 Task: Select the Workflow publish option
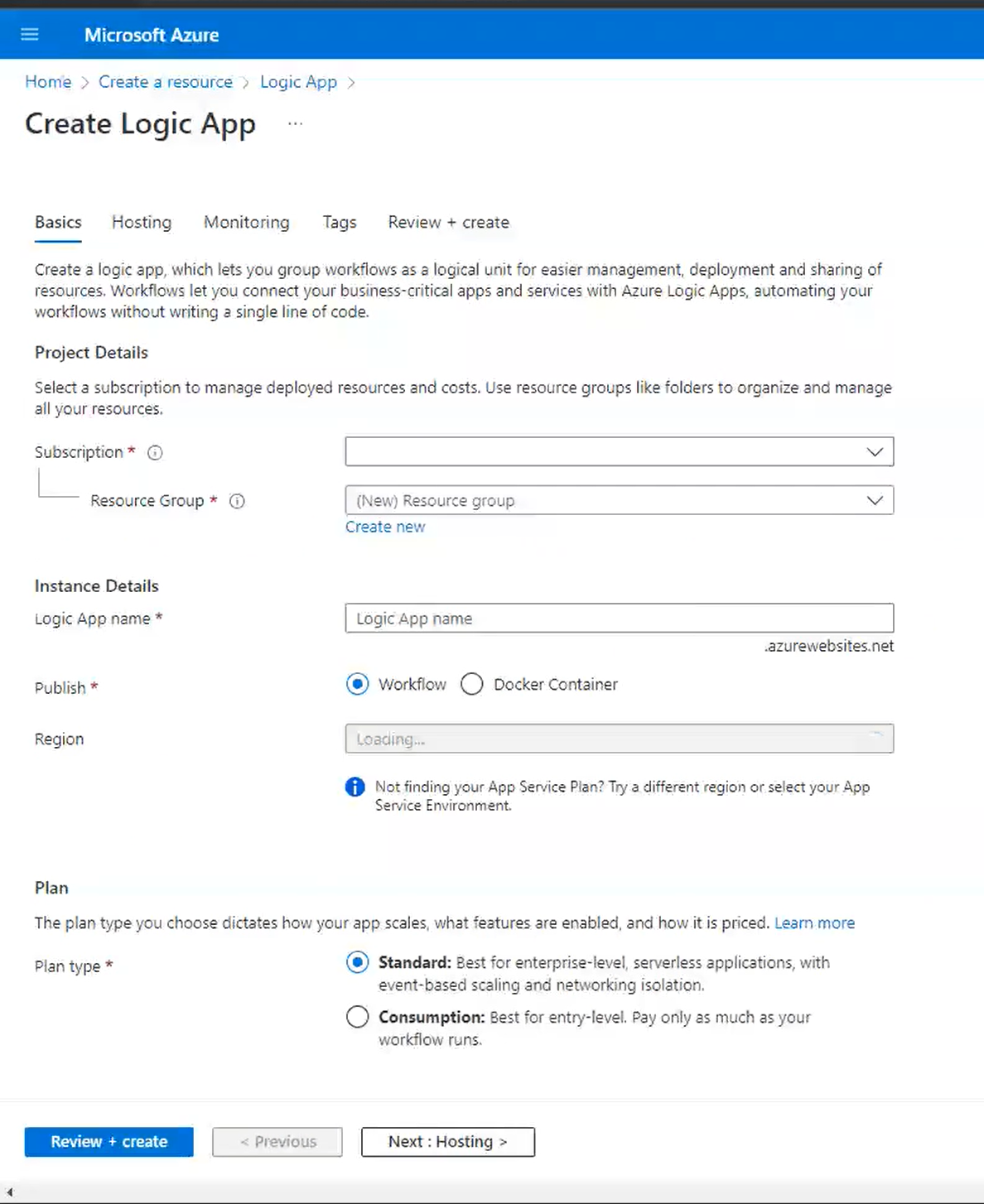click(357, 684)
